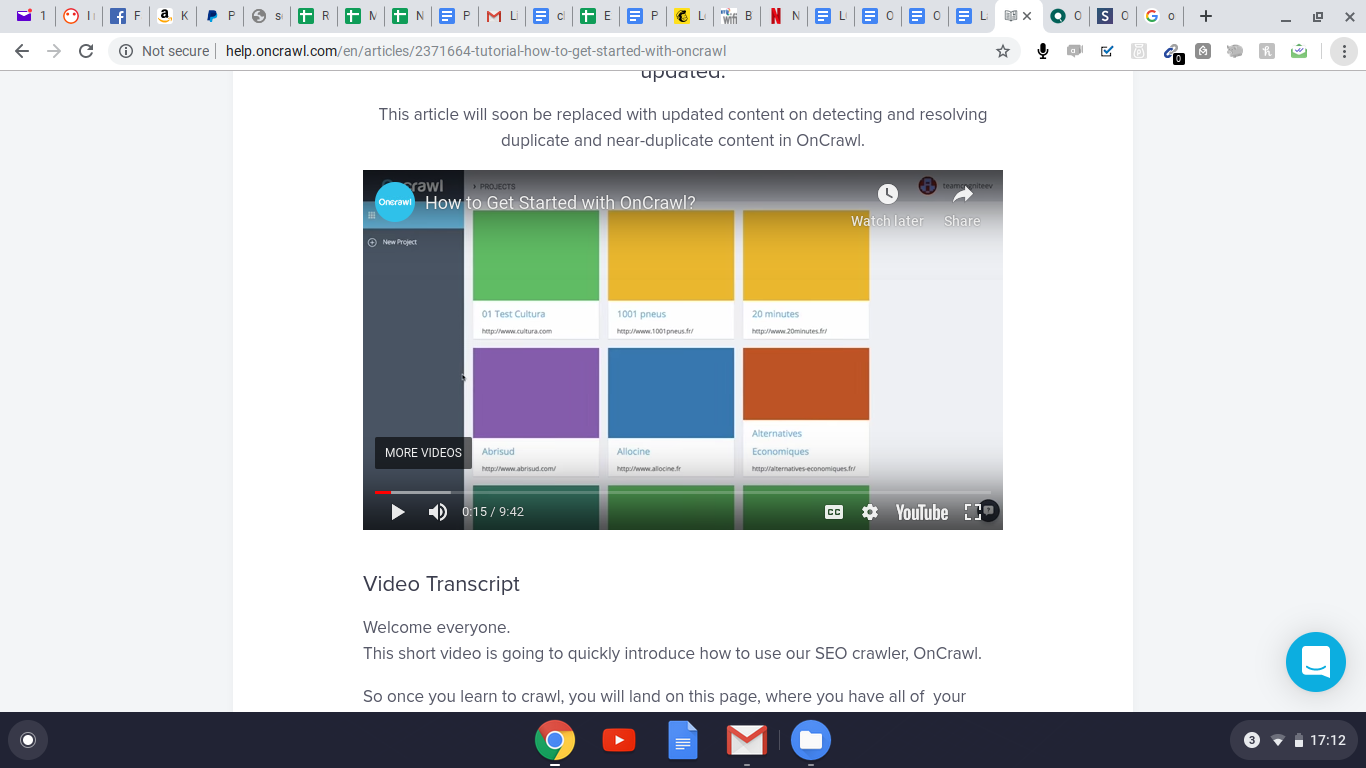Click the 01 Test Cultura project in video
Screen dimensions: 1366x768
536,274
